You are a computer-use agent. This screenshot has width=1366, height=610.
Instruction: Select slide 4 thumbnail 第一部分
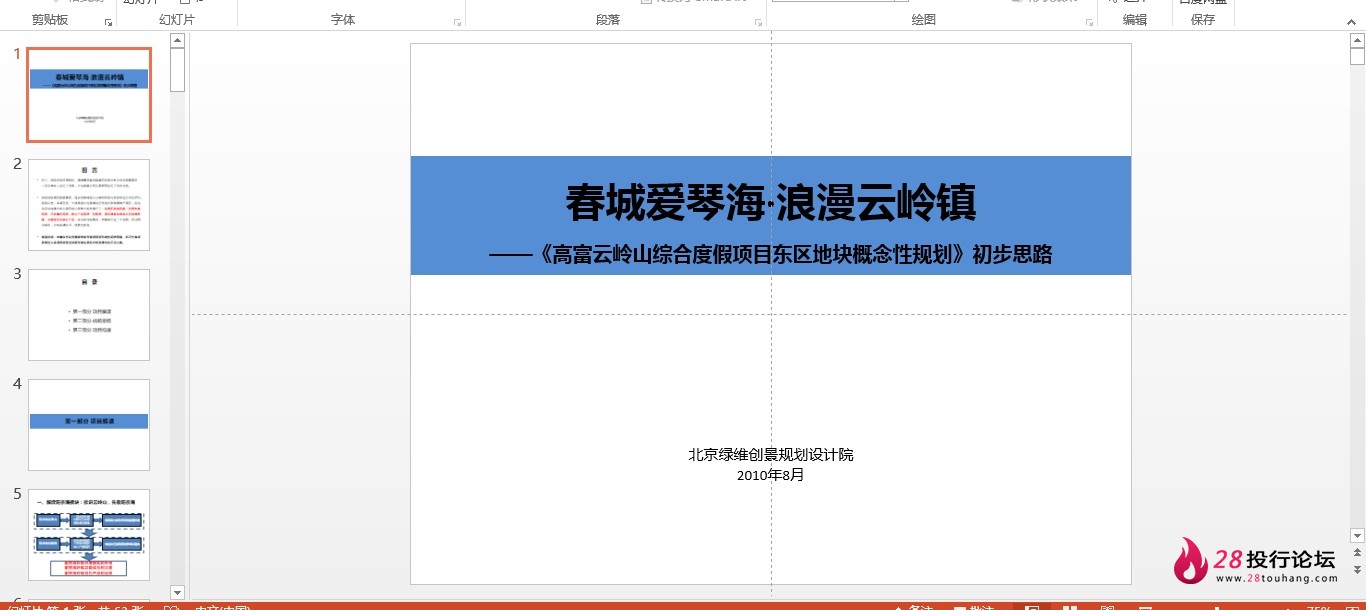tap(89, 425)
